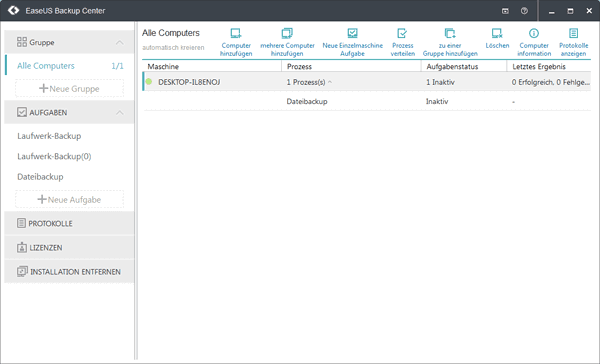Open the LIZENZEN section

point(69,247)
